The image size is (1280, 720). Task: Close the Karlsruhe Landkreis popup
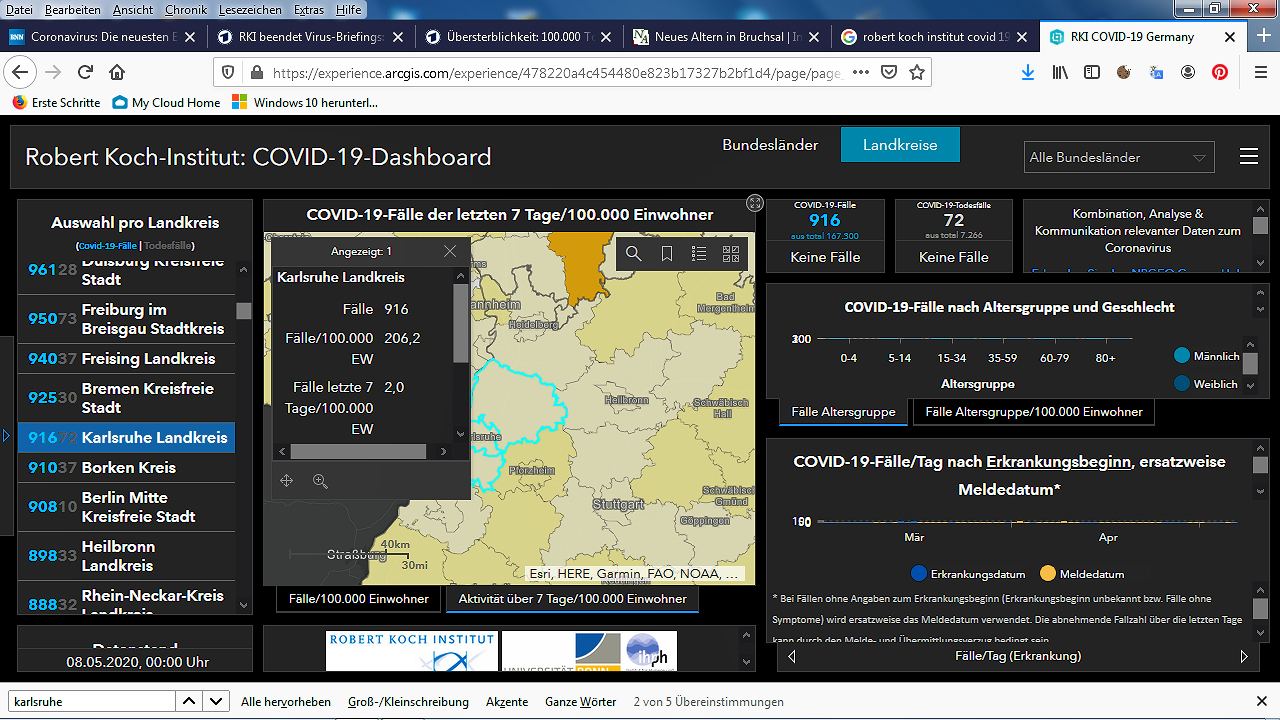(x=450, y=252)
